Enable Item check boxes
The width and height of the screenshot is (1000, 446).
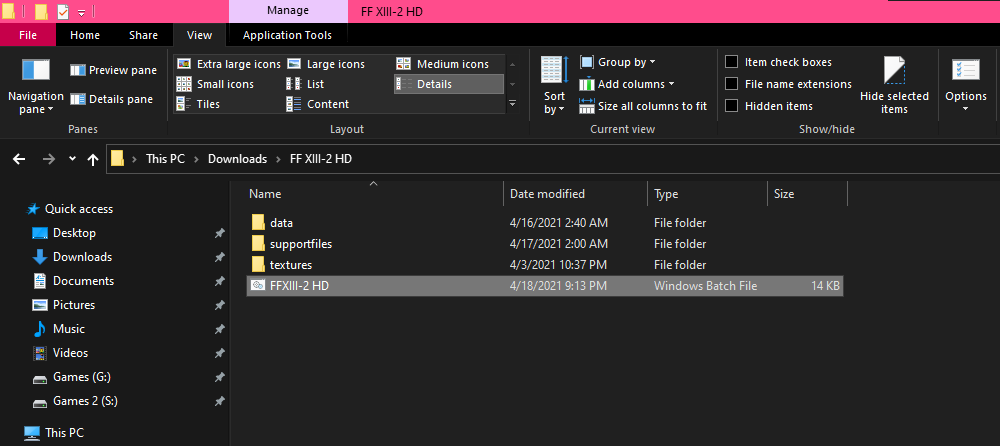[x=732, y=62]
